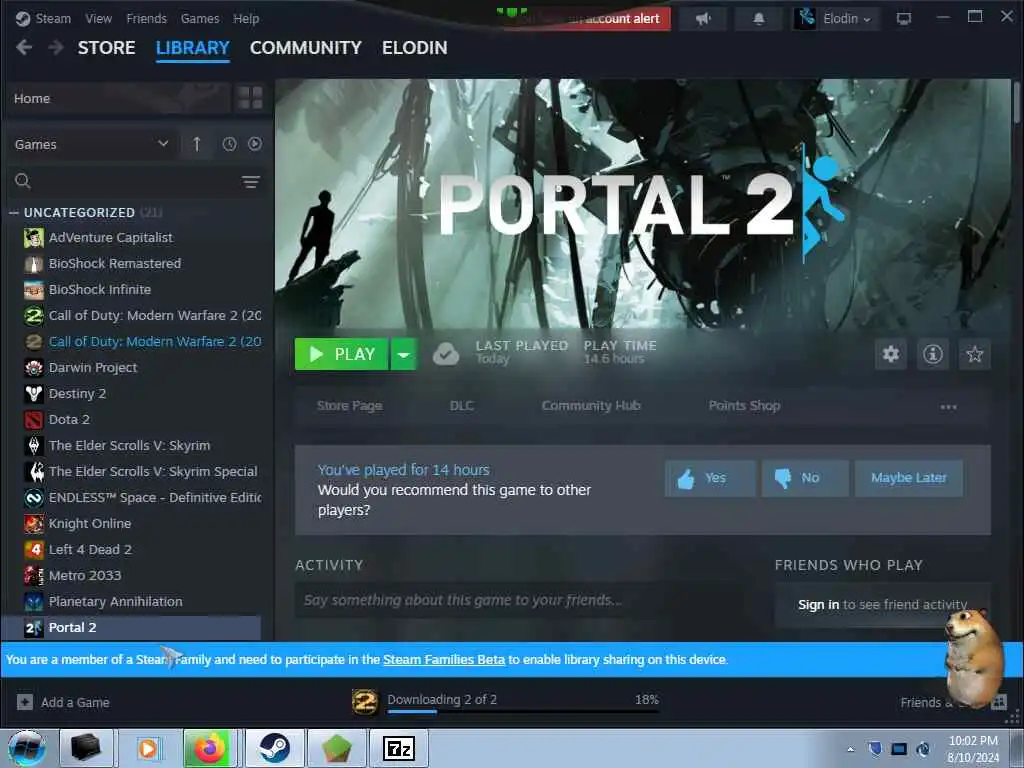Open the Friends menu
1024x768 pixels.
click(x=146, y=18)
